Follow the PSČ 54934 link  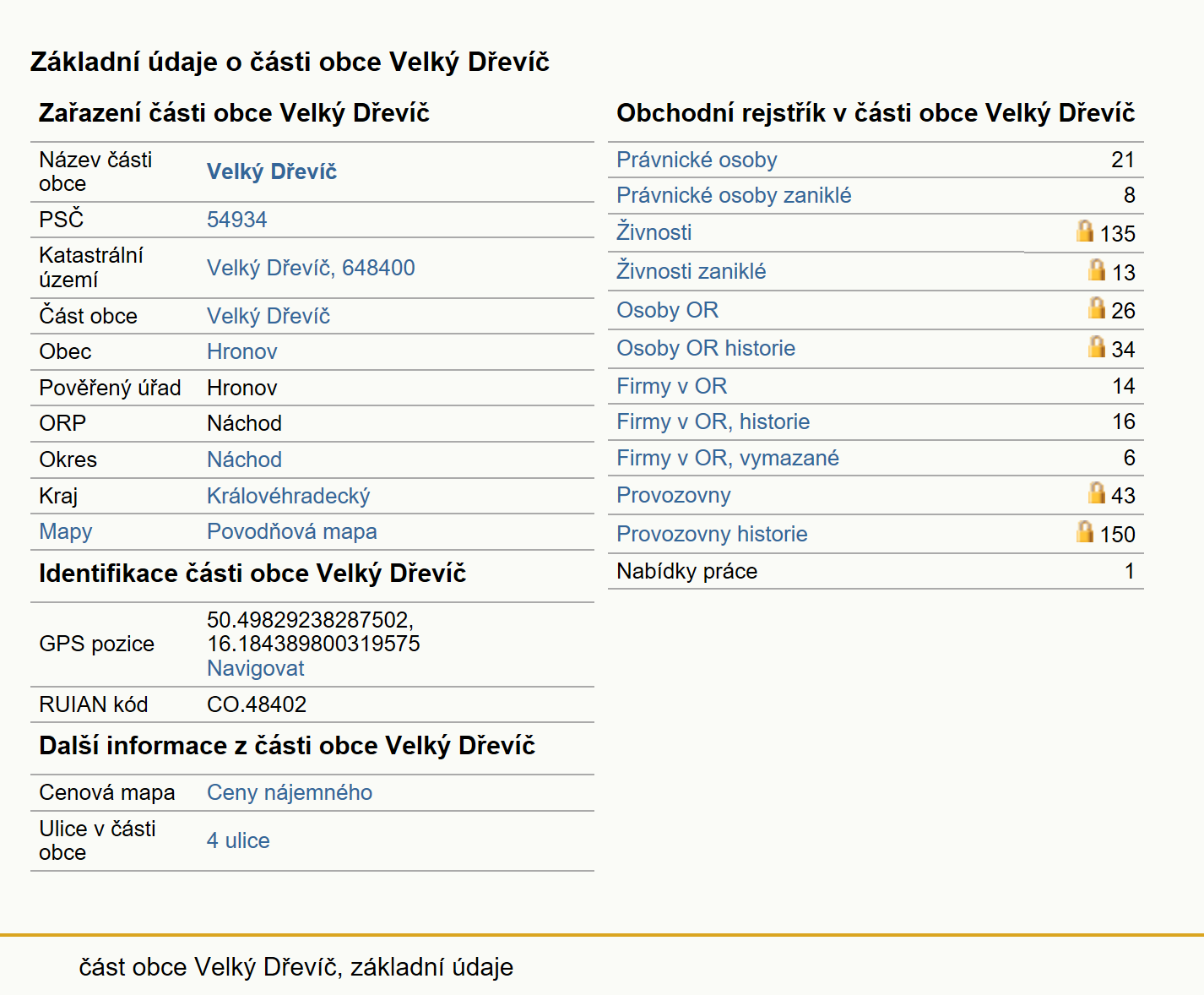pos(237,220)
